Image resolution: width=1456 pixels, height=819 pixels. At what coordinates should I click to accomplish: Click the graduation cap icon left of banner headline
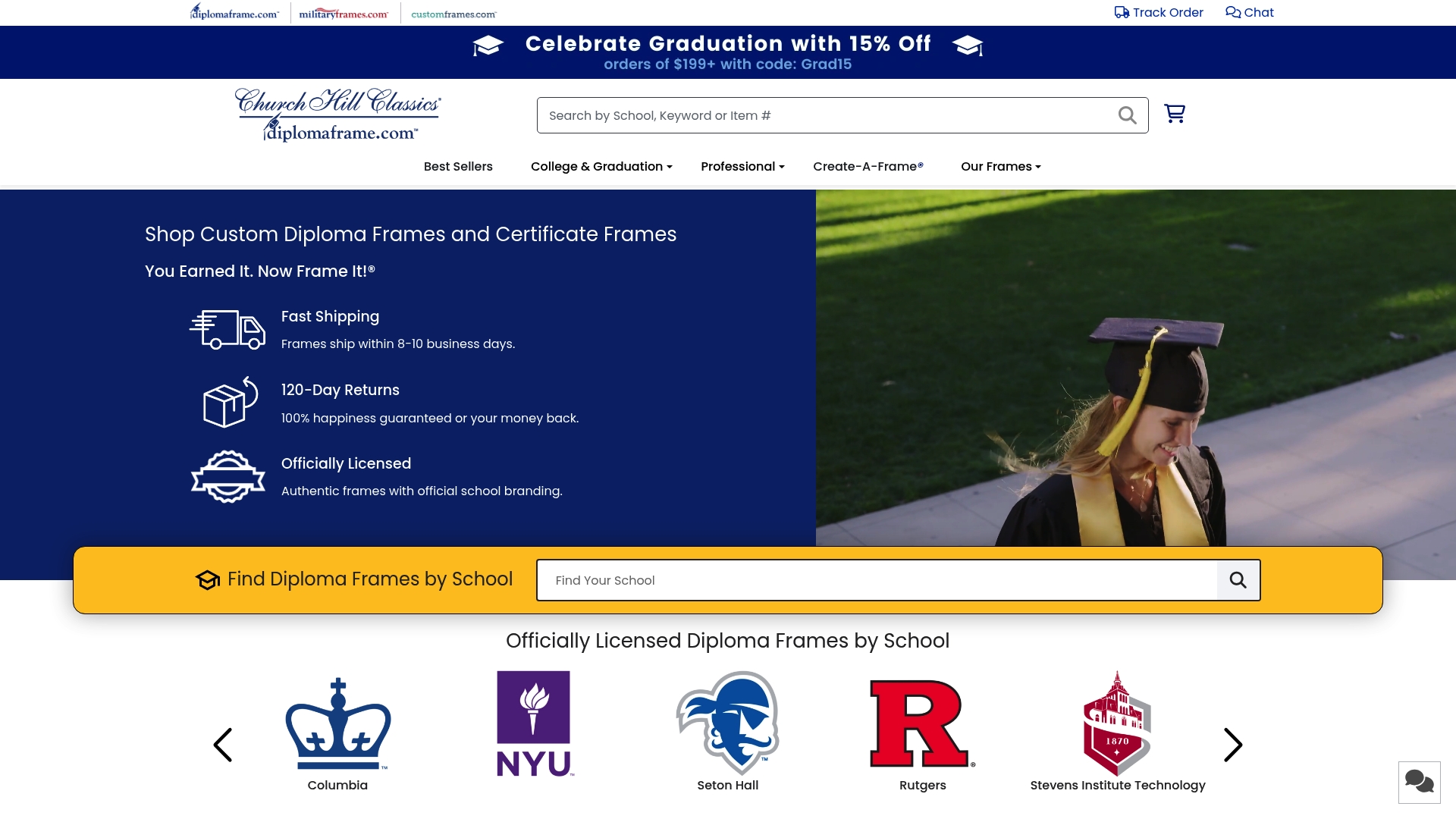point(488,45)
